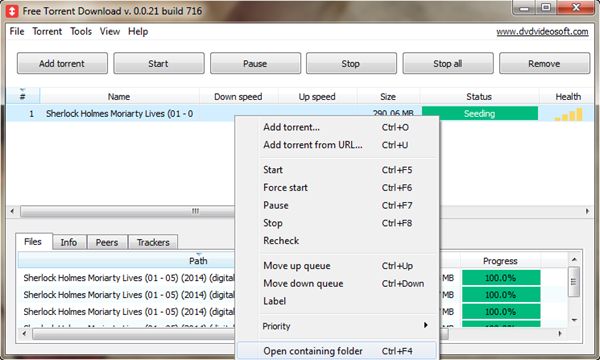Open the Tools menu
Viewport: 600px width, 360px height.
(x=81, y=31)
